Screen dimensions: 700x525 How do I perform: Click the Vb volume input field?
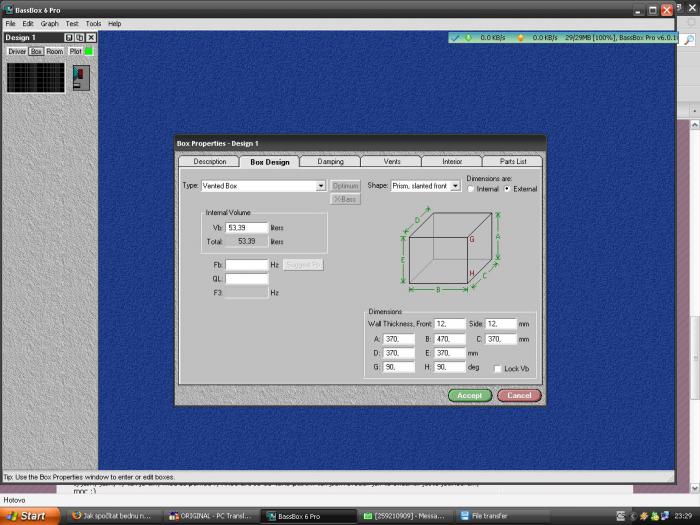point(246,228)
